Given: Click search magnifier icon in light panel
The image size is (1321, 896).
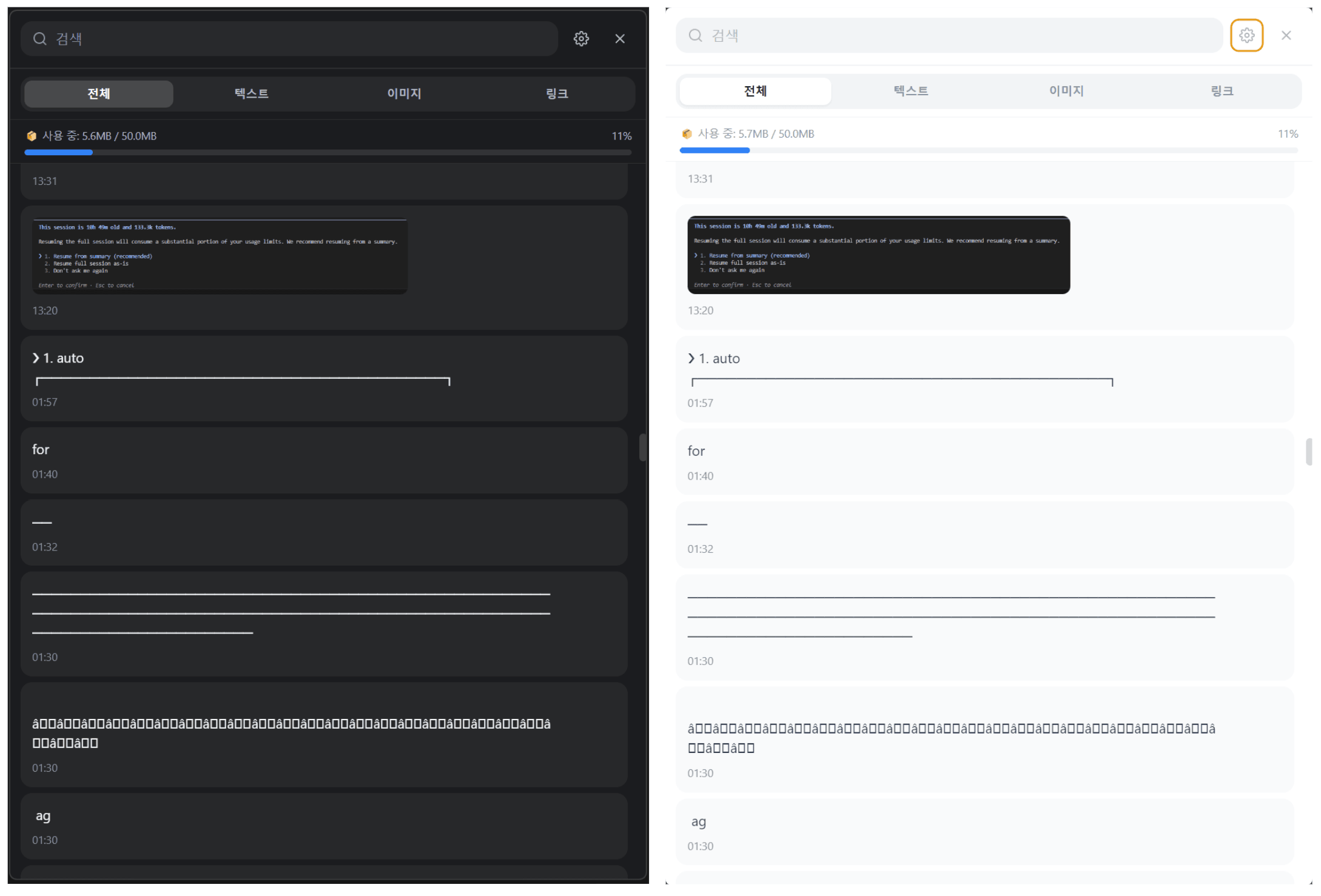Looking at the screenshot, I should click(x=695, y=36).
